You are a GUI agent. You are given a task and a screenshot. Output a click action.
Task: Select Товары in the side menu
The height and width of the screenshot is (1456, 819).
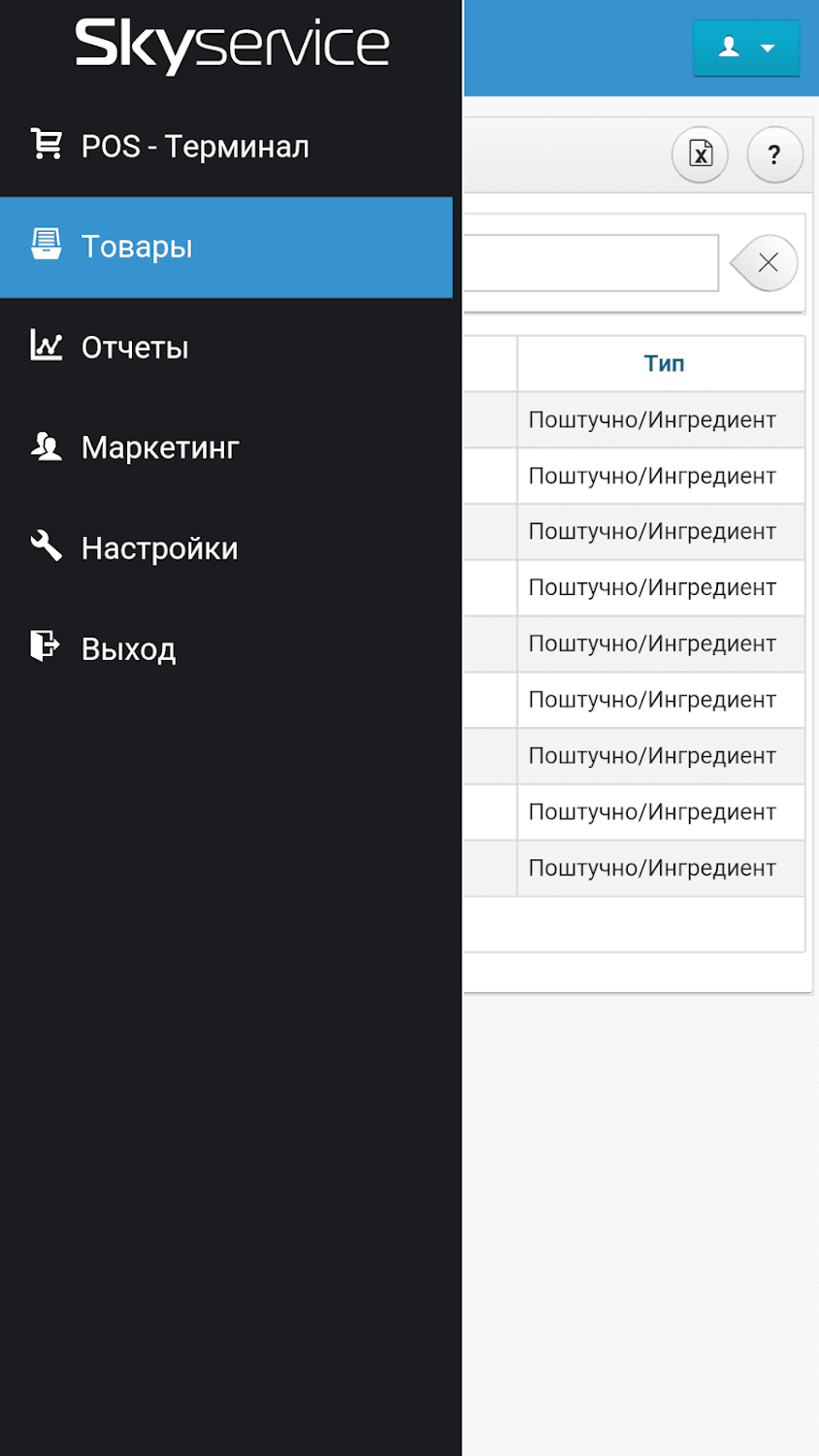coord(137,247)
